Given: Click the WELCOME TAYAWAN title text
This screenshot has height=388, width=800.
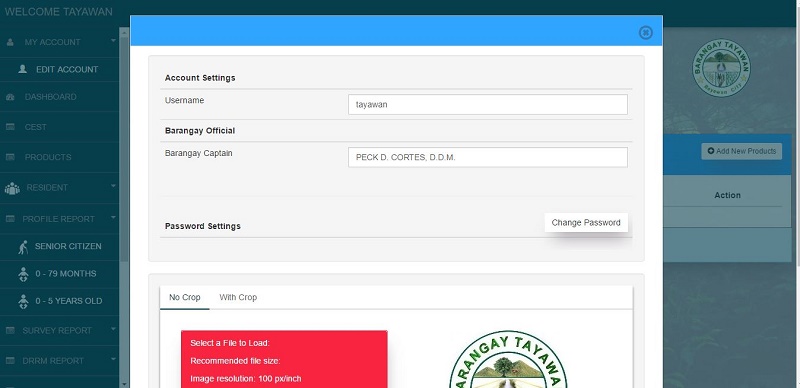Looking at the screenshot, I should pos(59,12).
